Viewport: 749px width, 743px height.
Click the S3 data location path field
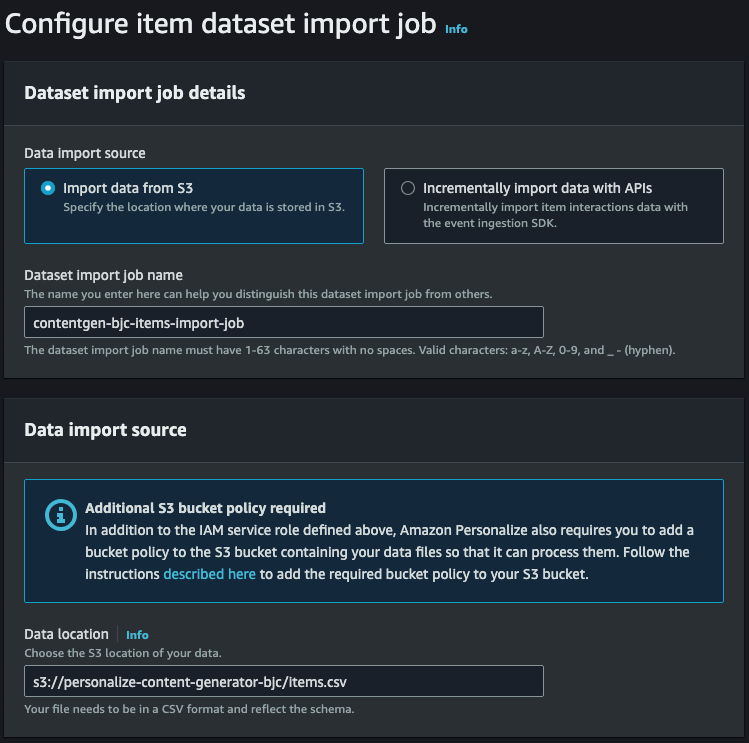284,681
